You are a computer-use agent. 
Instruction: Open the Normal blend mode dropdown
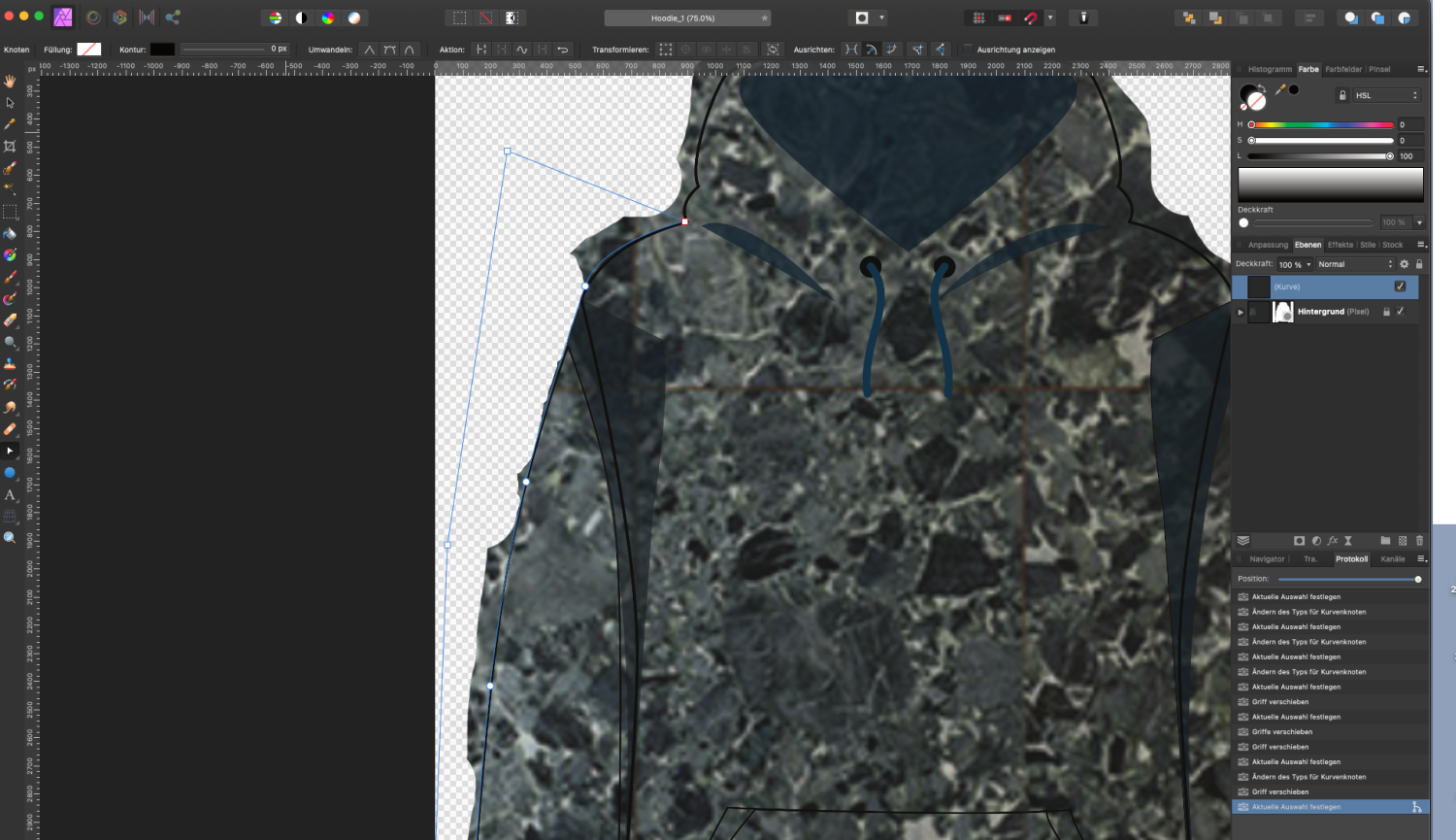[1354, 264]
